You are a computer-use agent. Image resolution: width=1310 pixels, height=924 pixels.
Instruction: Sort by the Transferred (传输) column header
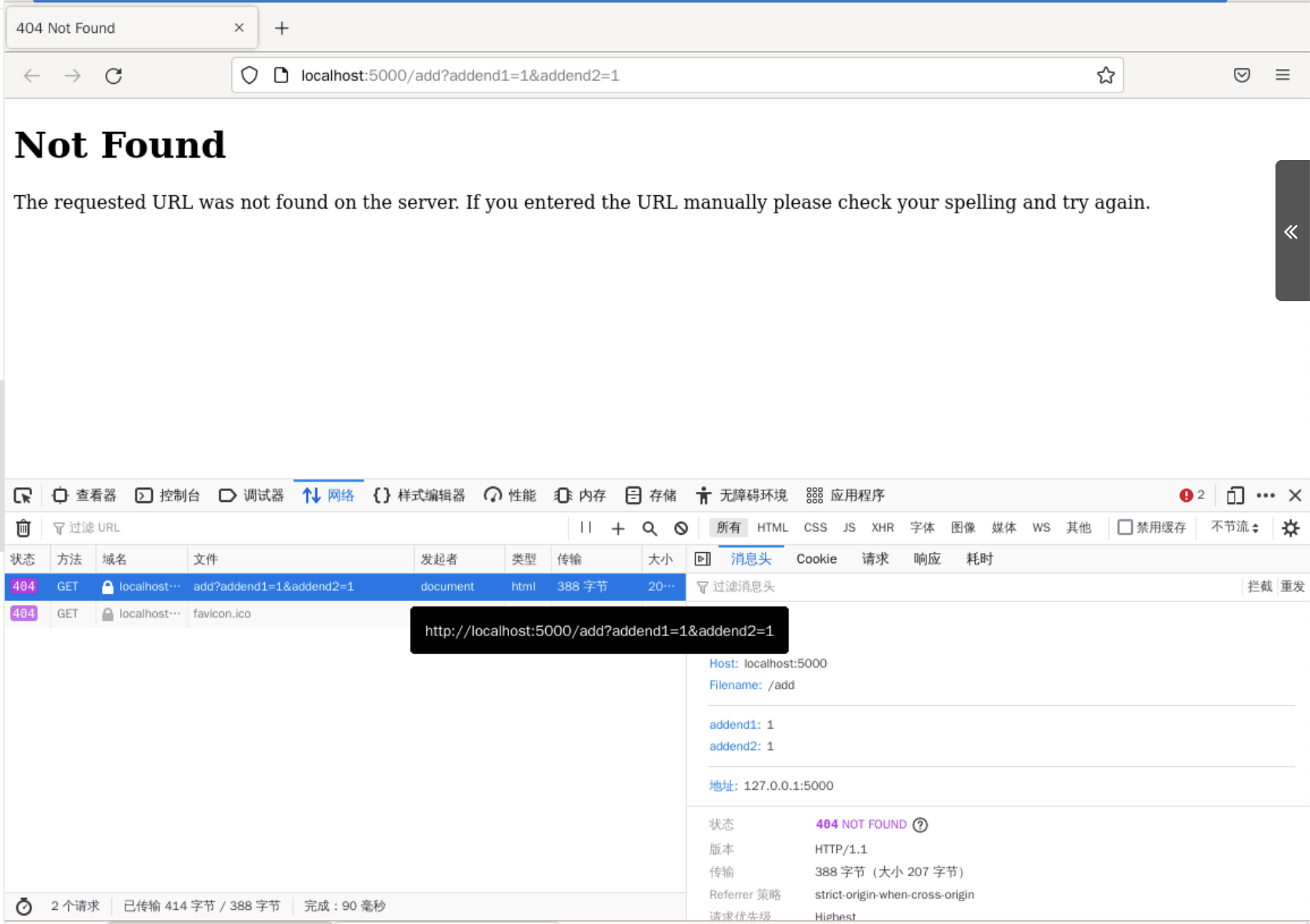[595, 559]
